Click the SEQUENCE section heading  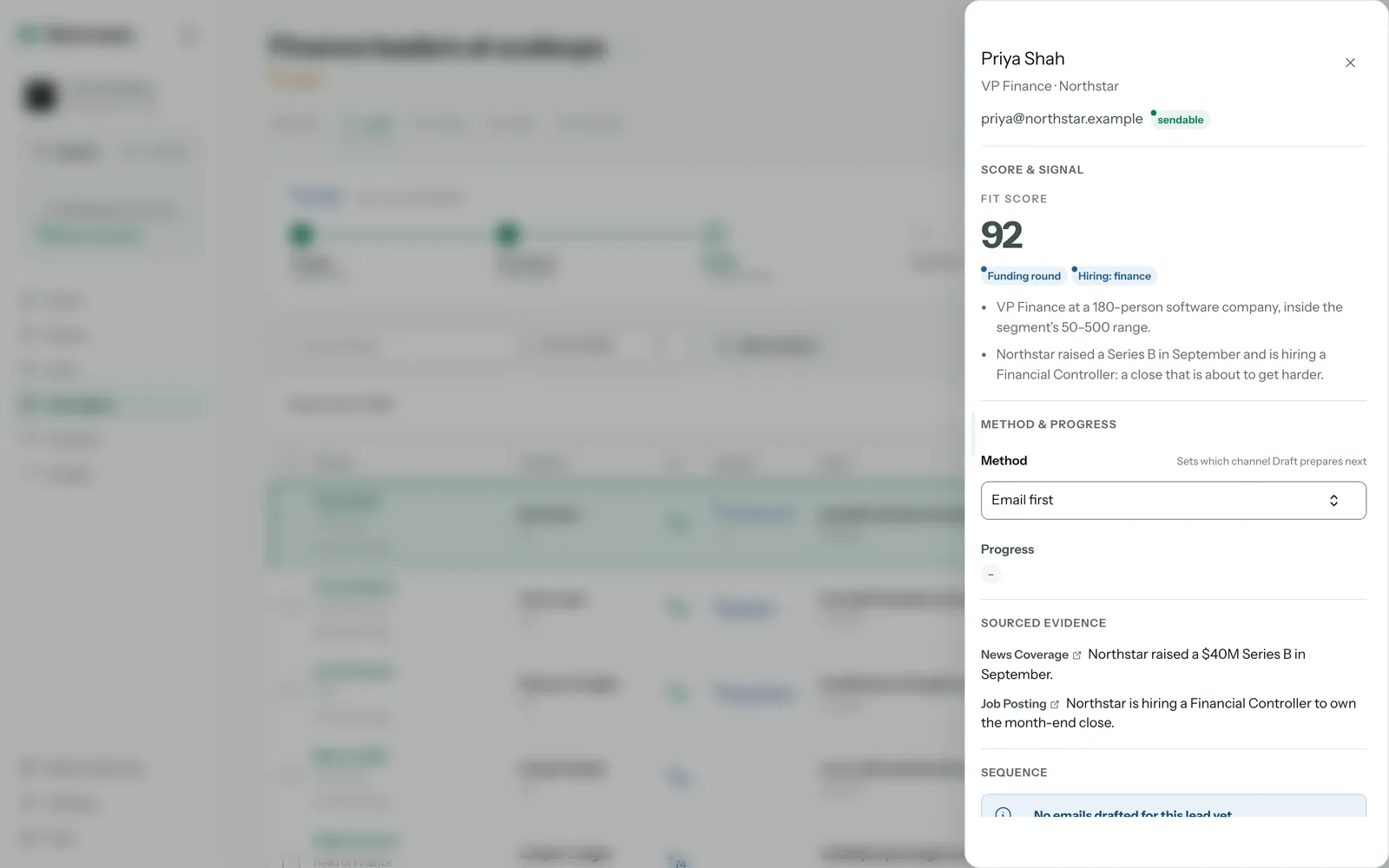tap(1014, 773)
